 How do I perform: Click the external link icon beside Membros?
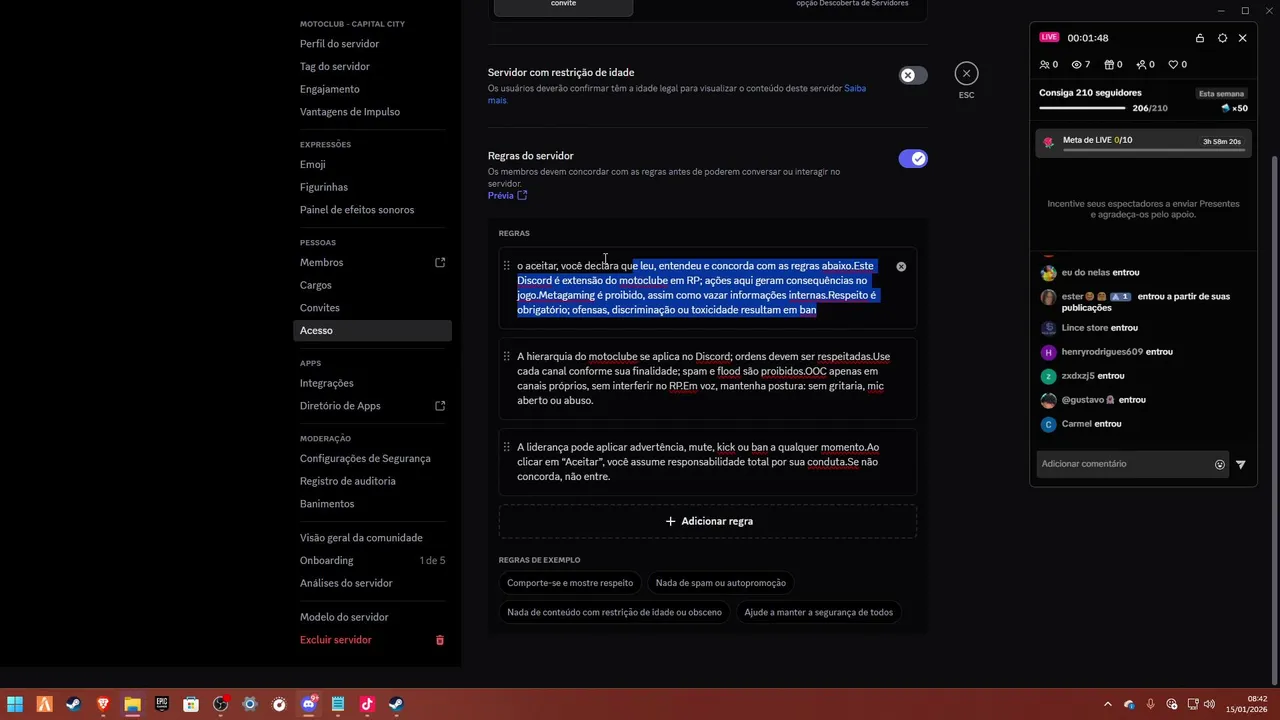[x=440, y=263]
